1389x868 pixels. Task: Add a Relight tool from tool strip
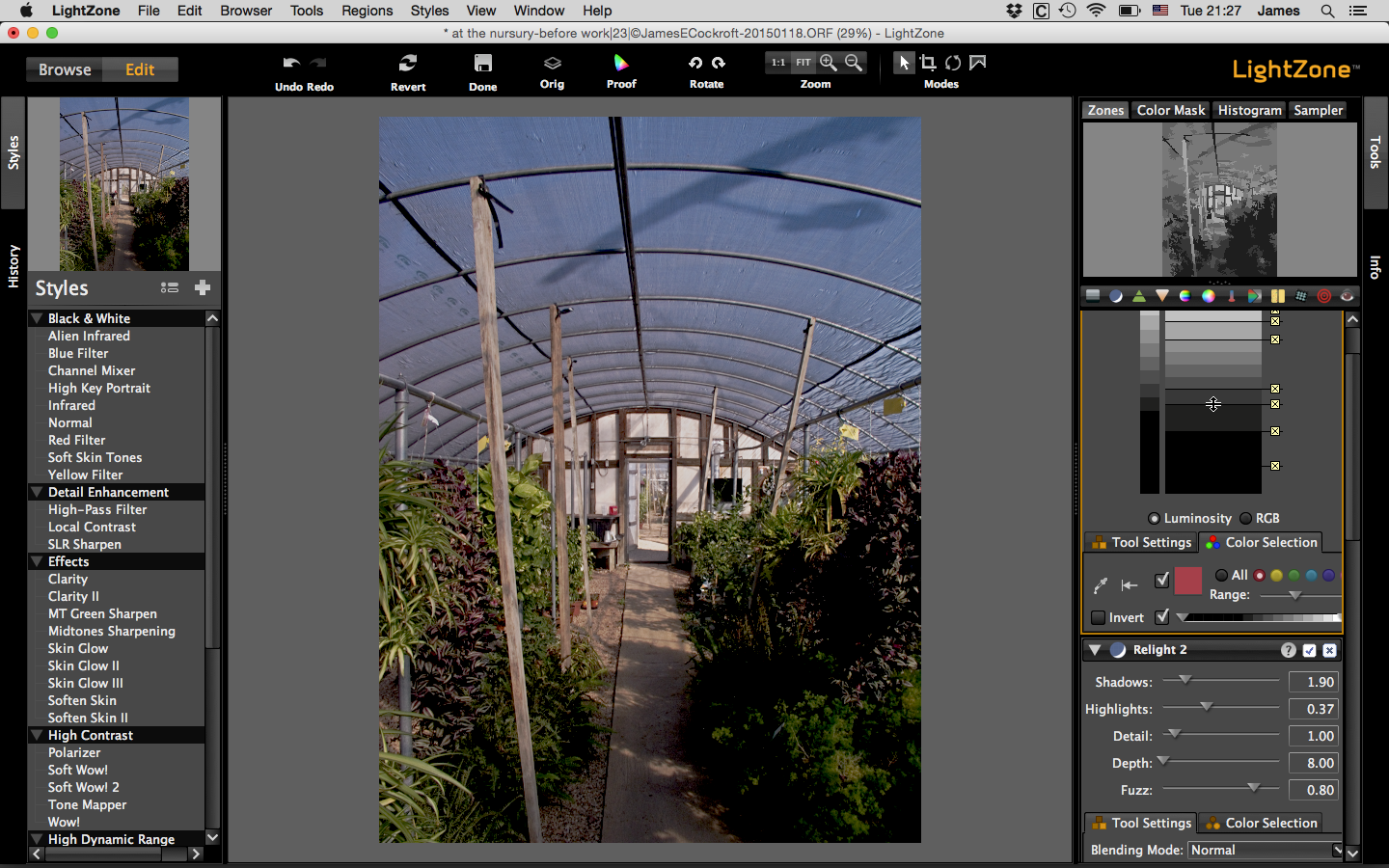click(1116, 296)
